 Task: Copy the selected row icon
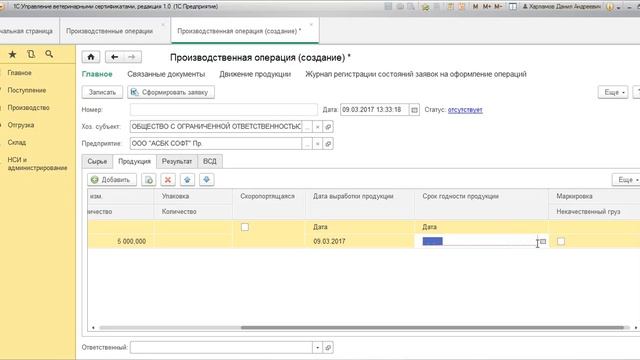click(x=149, y=180)
